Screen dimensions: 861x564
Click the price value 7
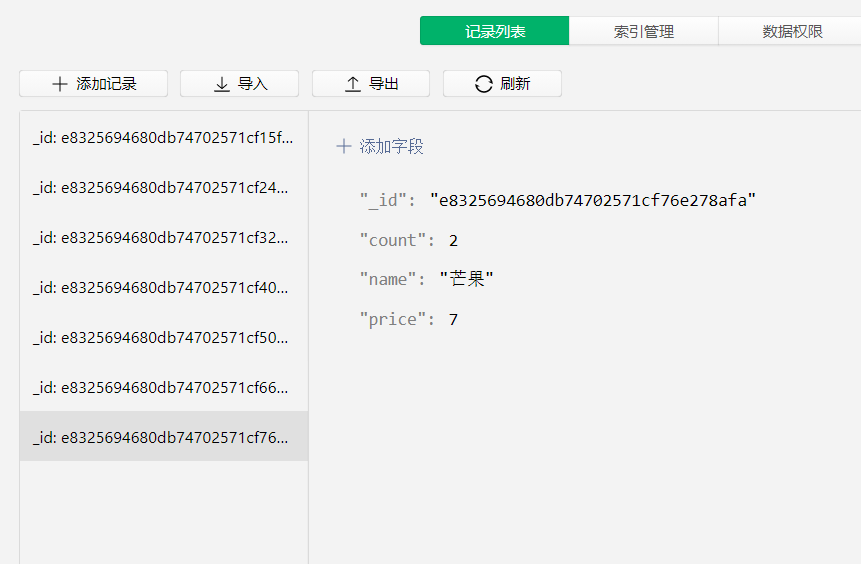pyautogui.click(x=453, y=319)
